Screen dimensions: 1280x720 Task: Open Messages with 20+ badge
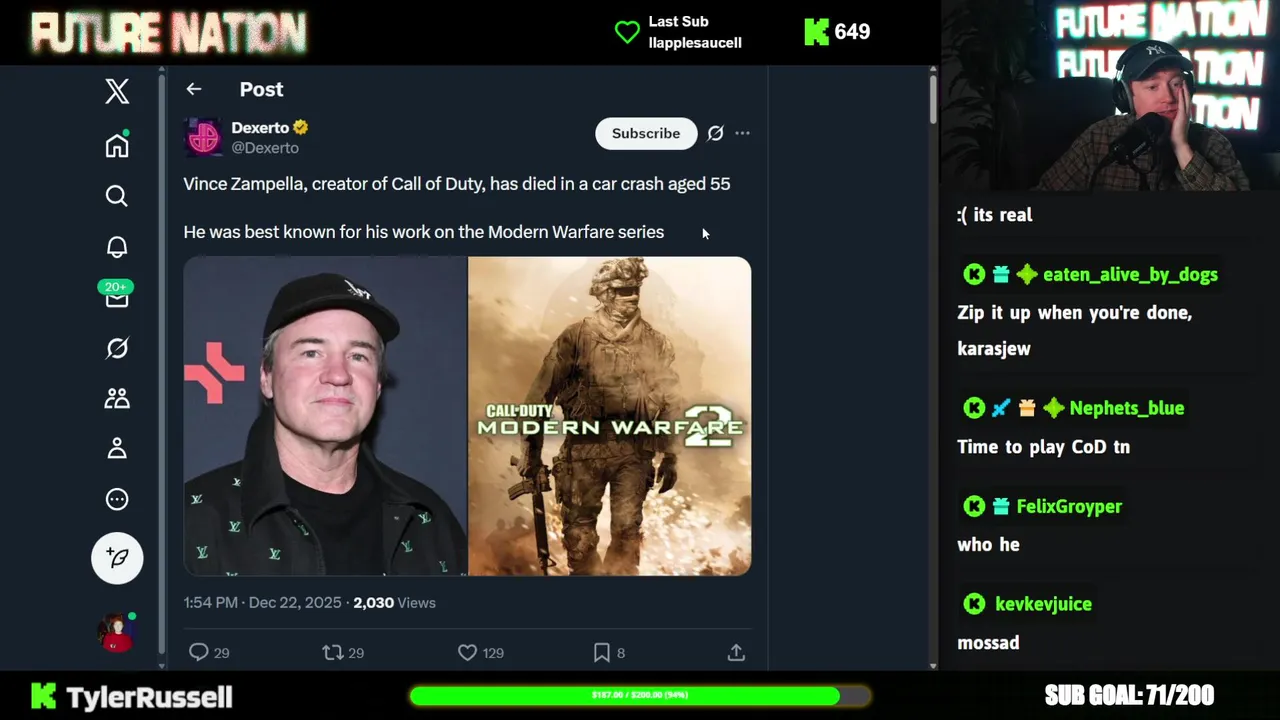(x=116, y=295)
